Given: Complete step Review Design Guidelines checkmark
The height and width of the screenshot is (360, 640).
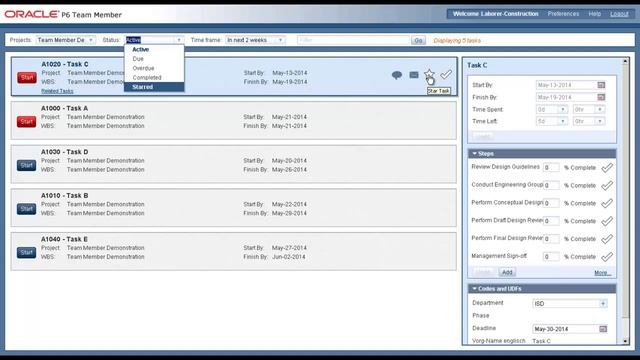Looking at the screenshot, I should (x=607, y=168).
